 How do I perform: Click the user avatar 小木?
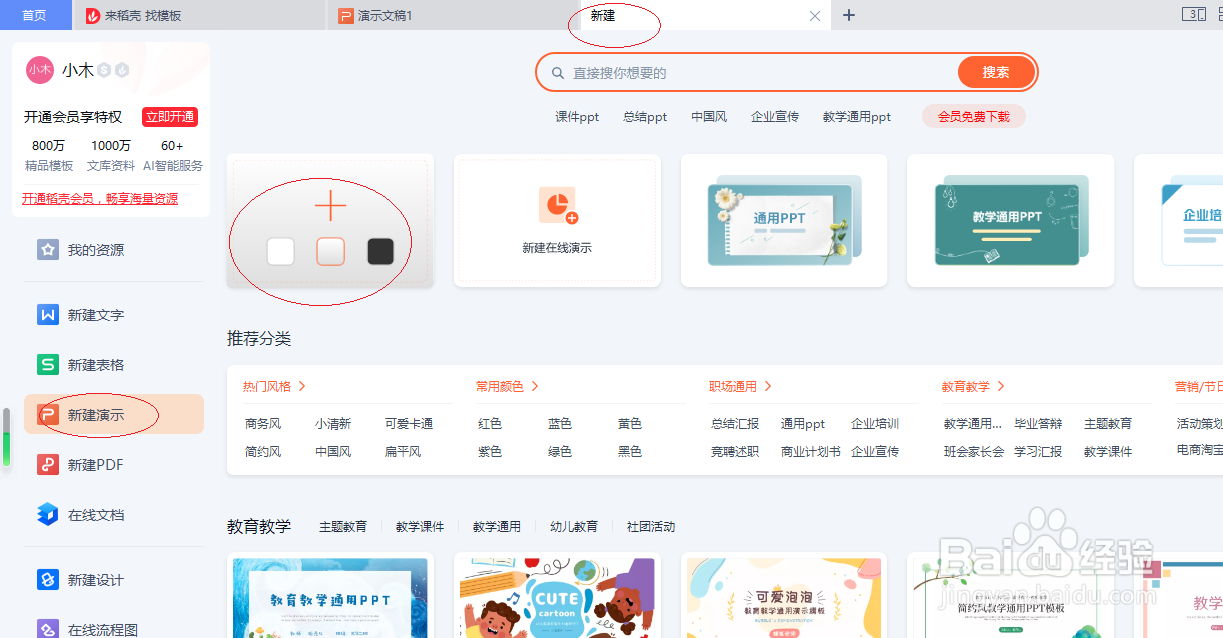40,70
